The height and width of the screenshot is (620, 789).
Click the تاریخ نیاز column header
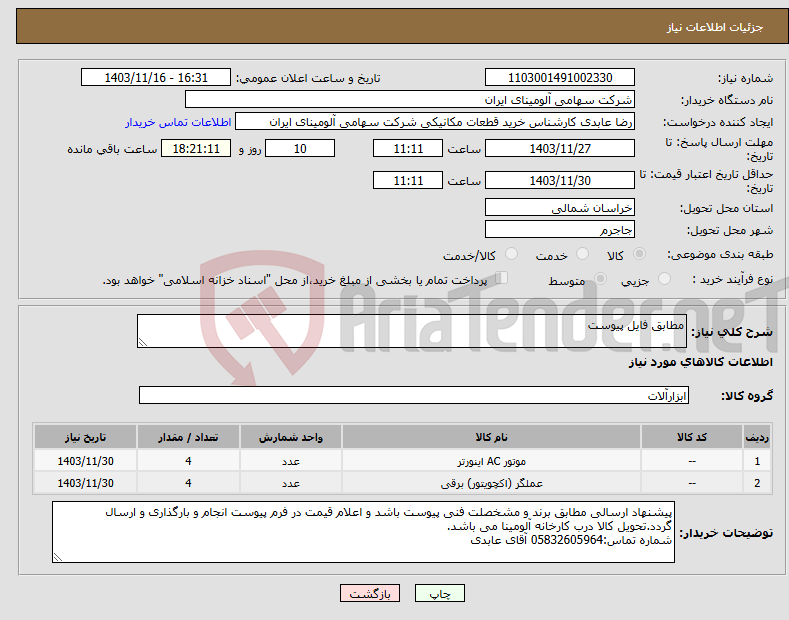pos(86,437)
